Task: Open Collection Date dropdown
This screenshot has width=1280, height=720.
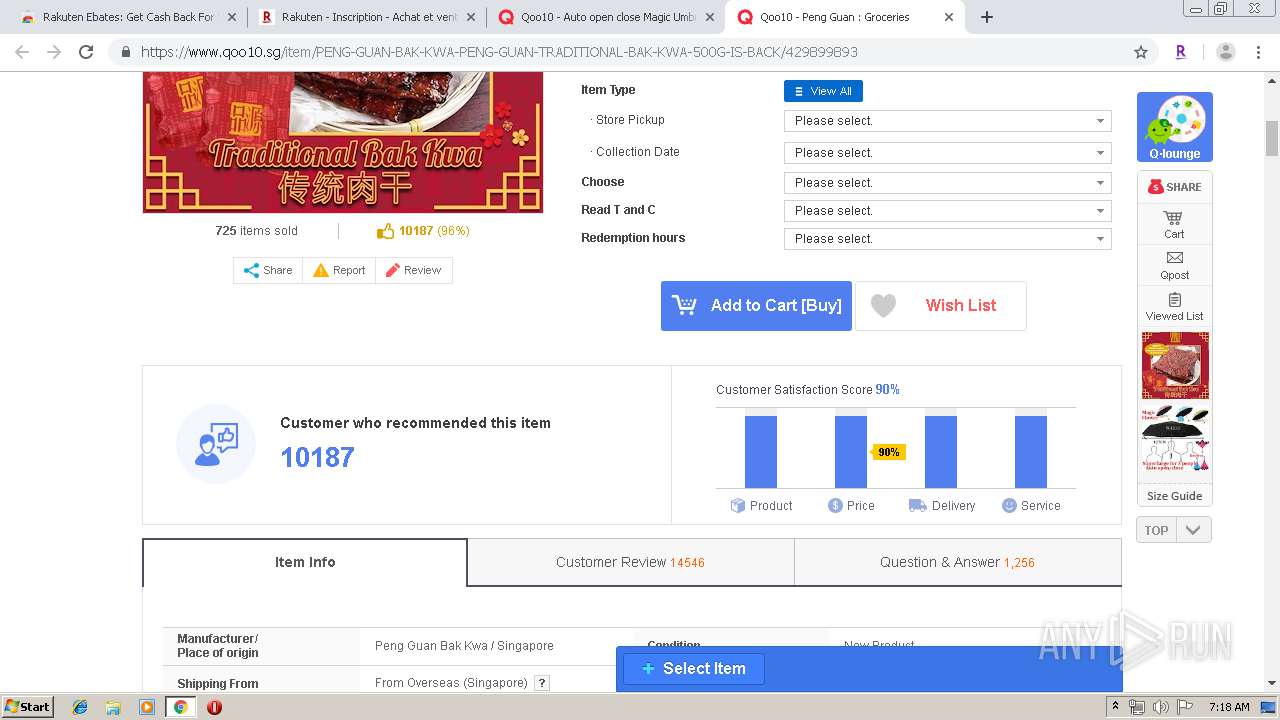Action: click(x=947, y=153)
